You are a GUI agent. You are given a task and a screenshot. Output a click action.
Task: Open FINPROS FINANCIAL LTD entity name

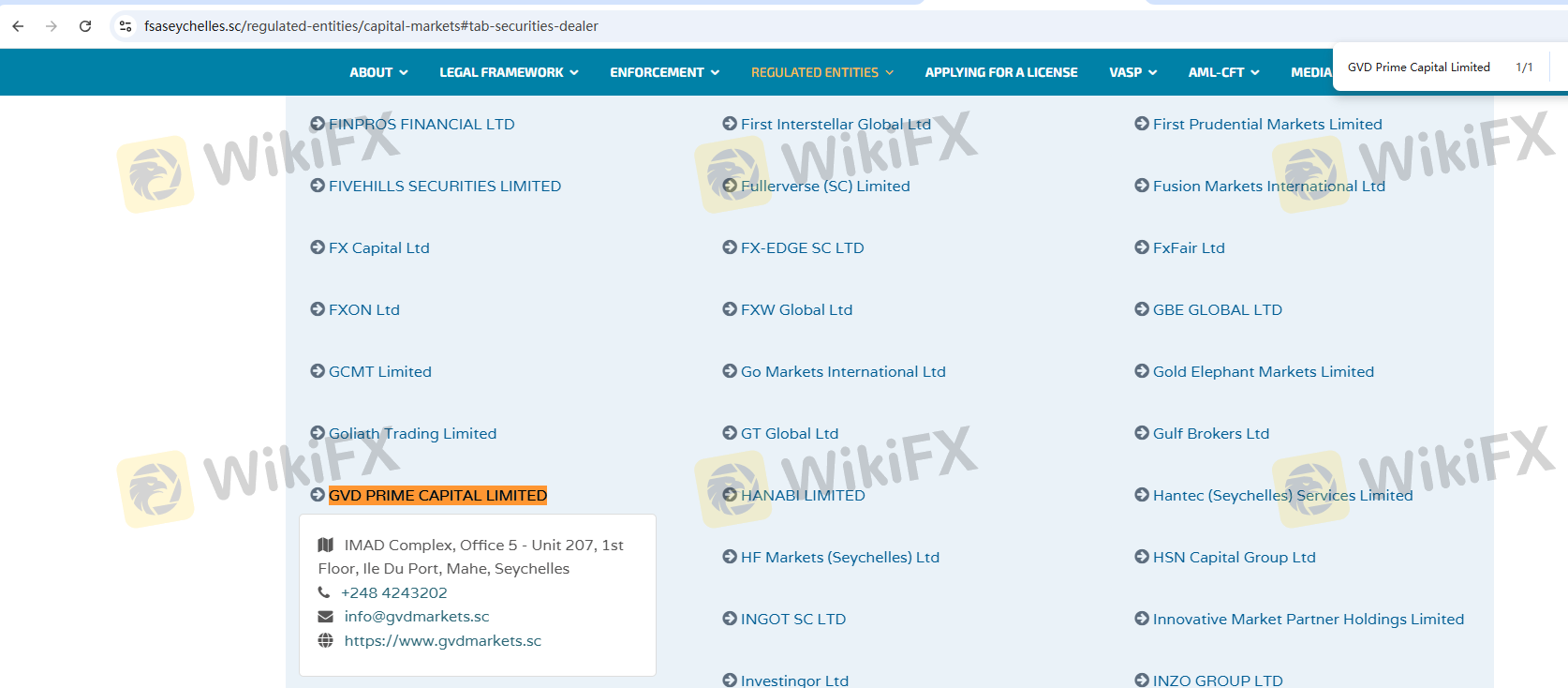point(422,124)
